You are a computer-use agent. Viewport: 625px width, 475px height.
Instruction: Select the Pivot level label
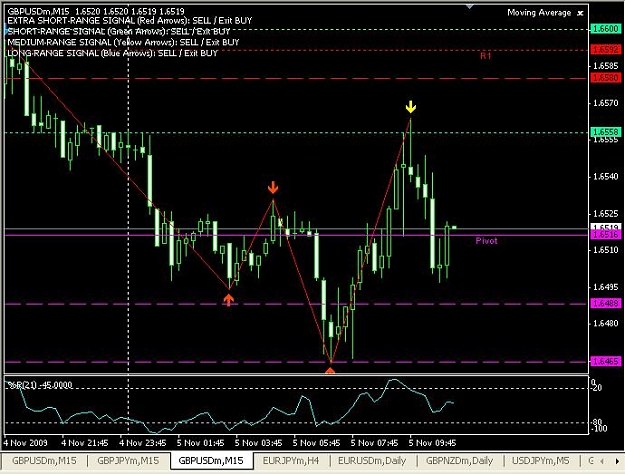coord(486,241)
